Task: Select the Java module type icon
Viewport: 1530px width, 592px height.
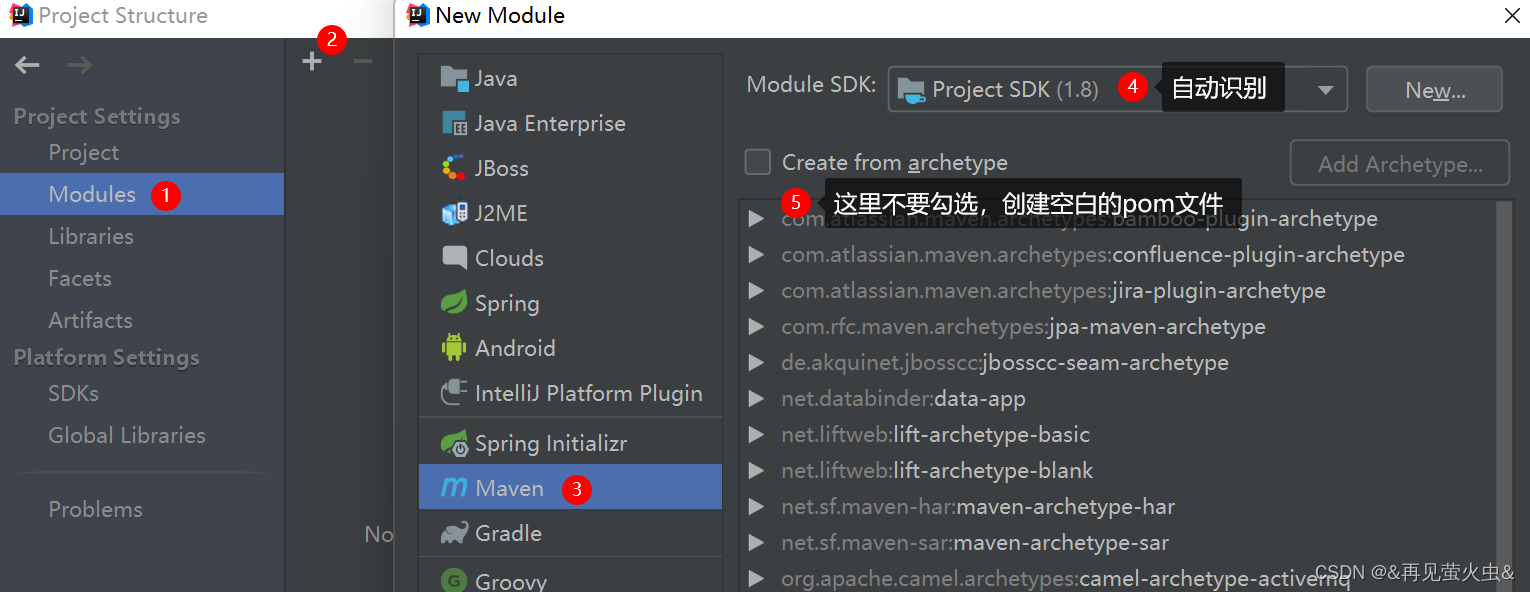Action: pos(454,78)
